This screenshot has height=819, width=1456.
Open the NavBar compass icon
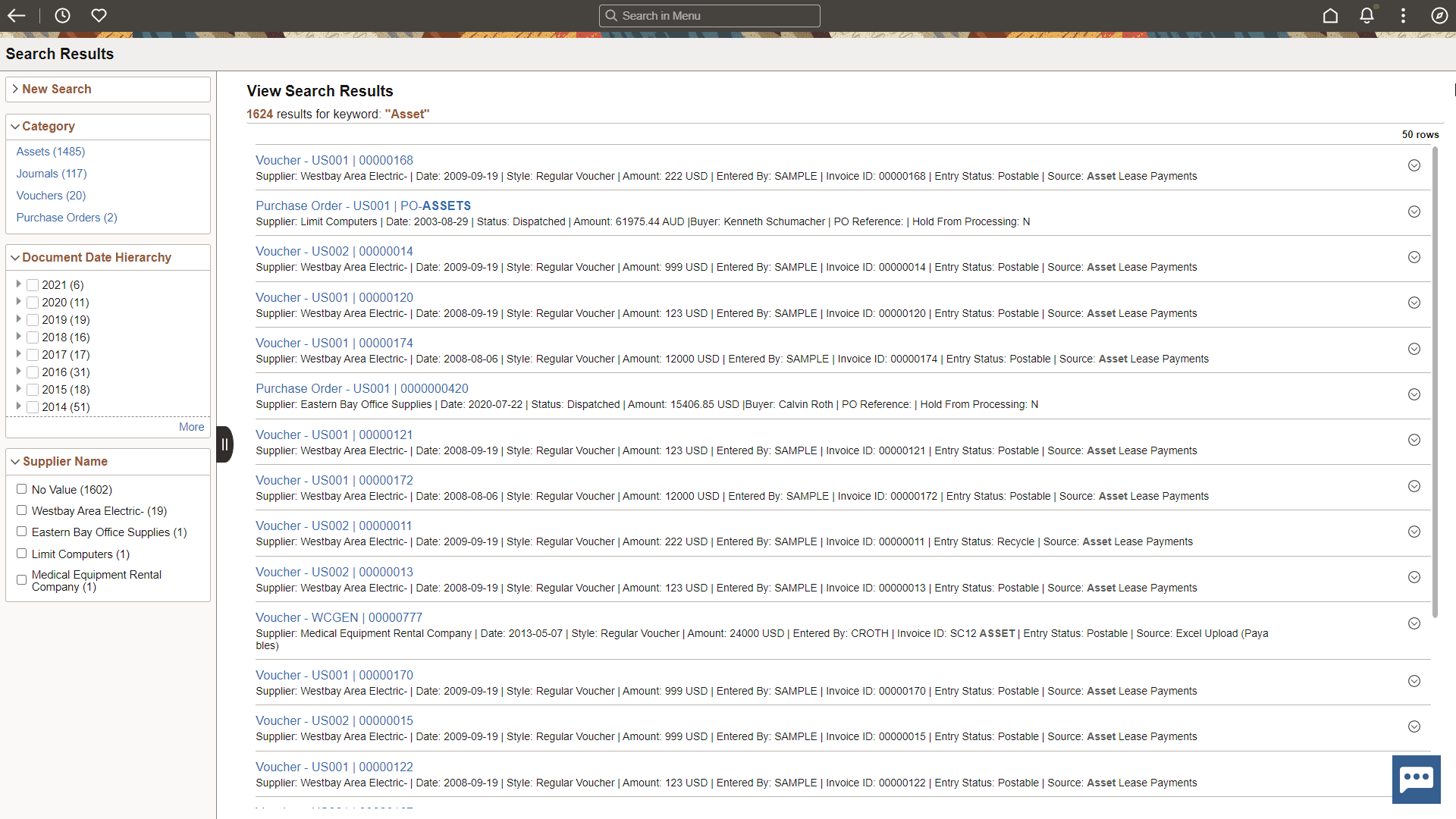pyautogui.click(x=1439, y=15)
